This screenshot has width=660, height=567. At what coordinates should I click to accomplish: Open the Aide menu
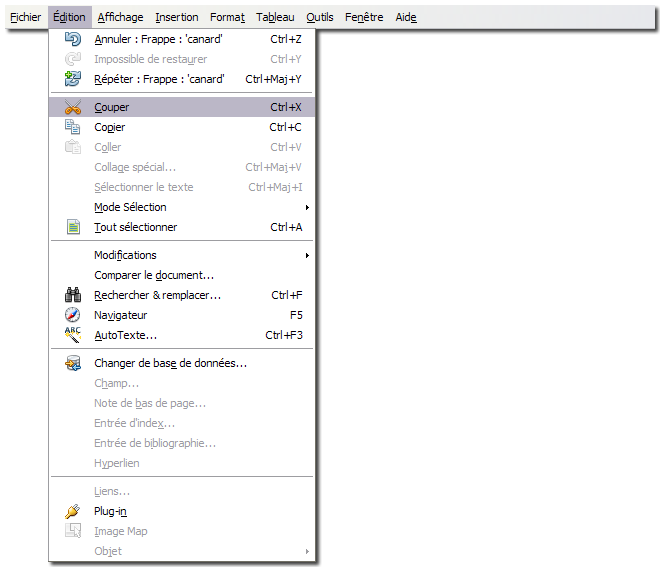pos(406,17)
